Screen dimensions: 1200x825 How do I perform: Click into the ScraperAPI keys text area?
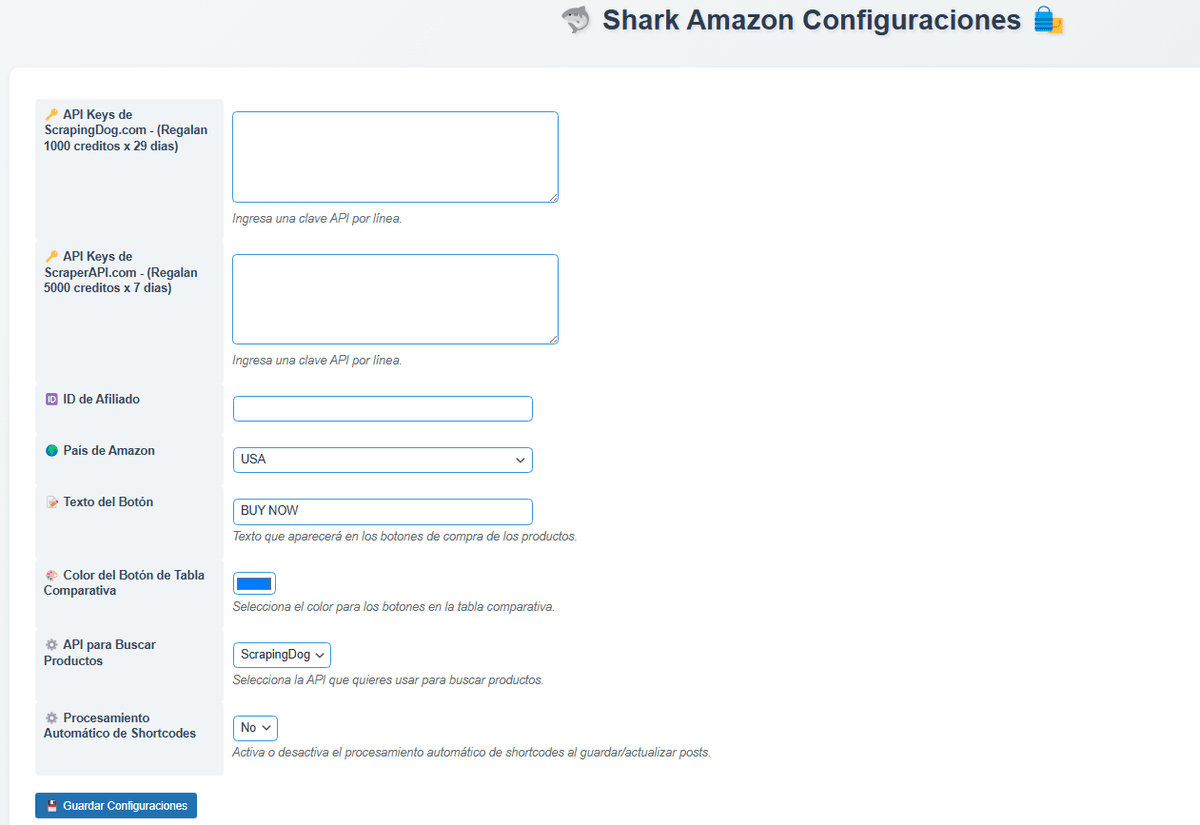395,299
